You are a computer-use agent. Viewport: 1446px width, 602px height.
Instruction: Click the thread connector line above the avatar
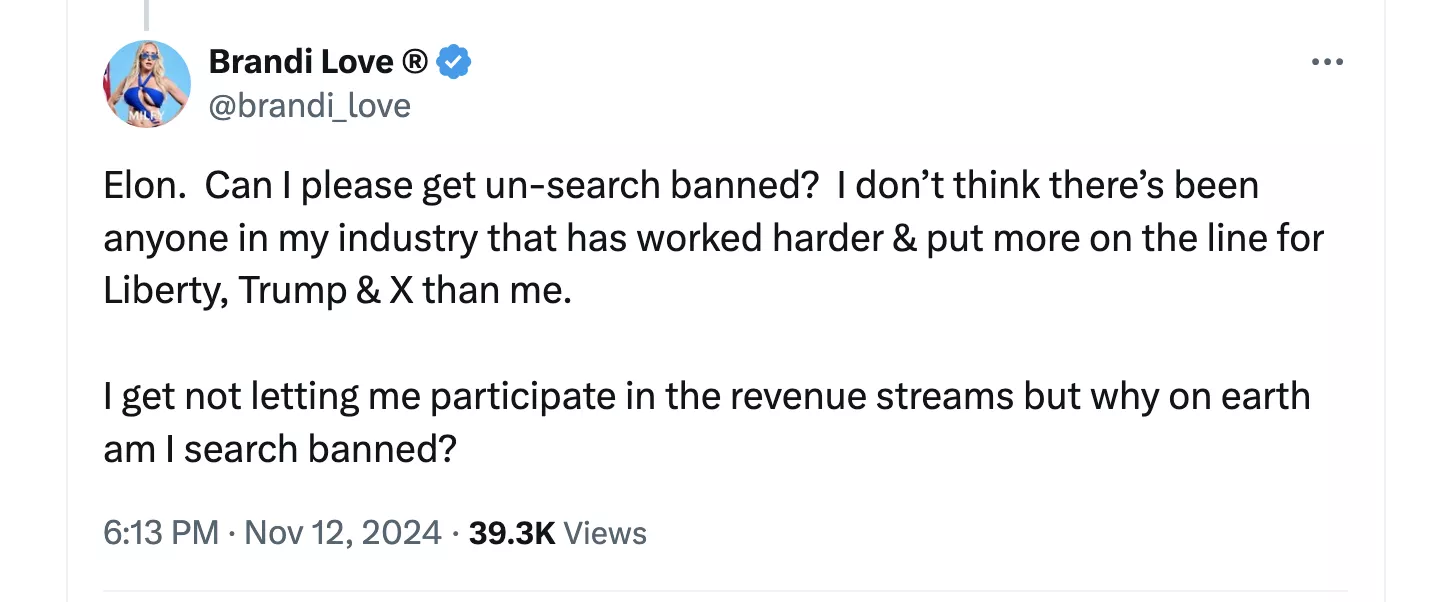[146, 14]
